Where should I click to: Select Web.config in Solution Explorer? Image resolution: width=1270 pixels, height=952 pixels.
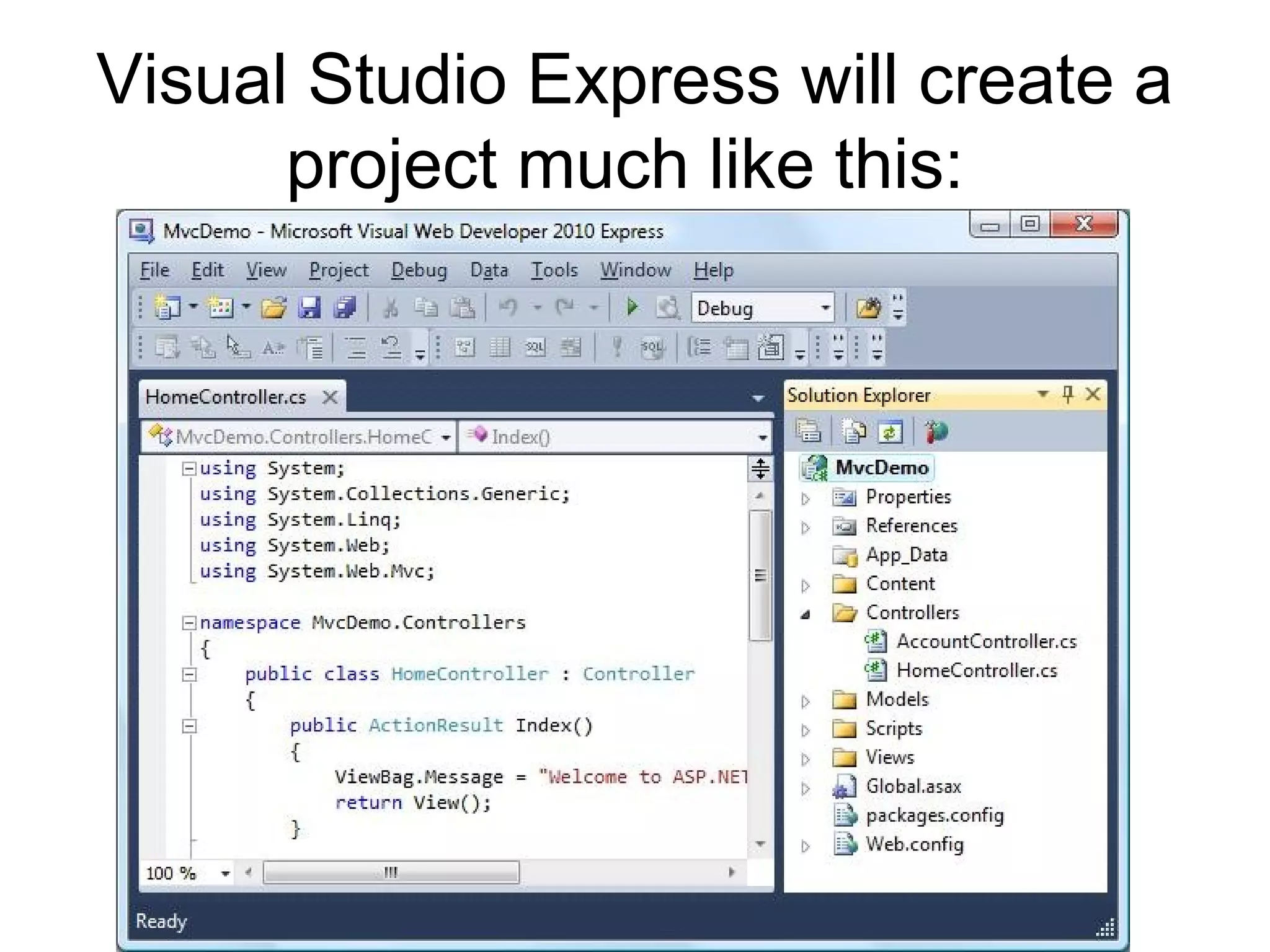coord(914,845)
